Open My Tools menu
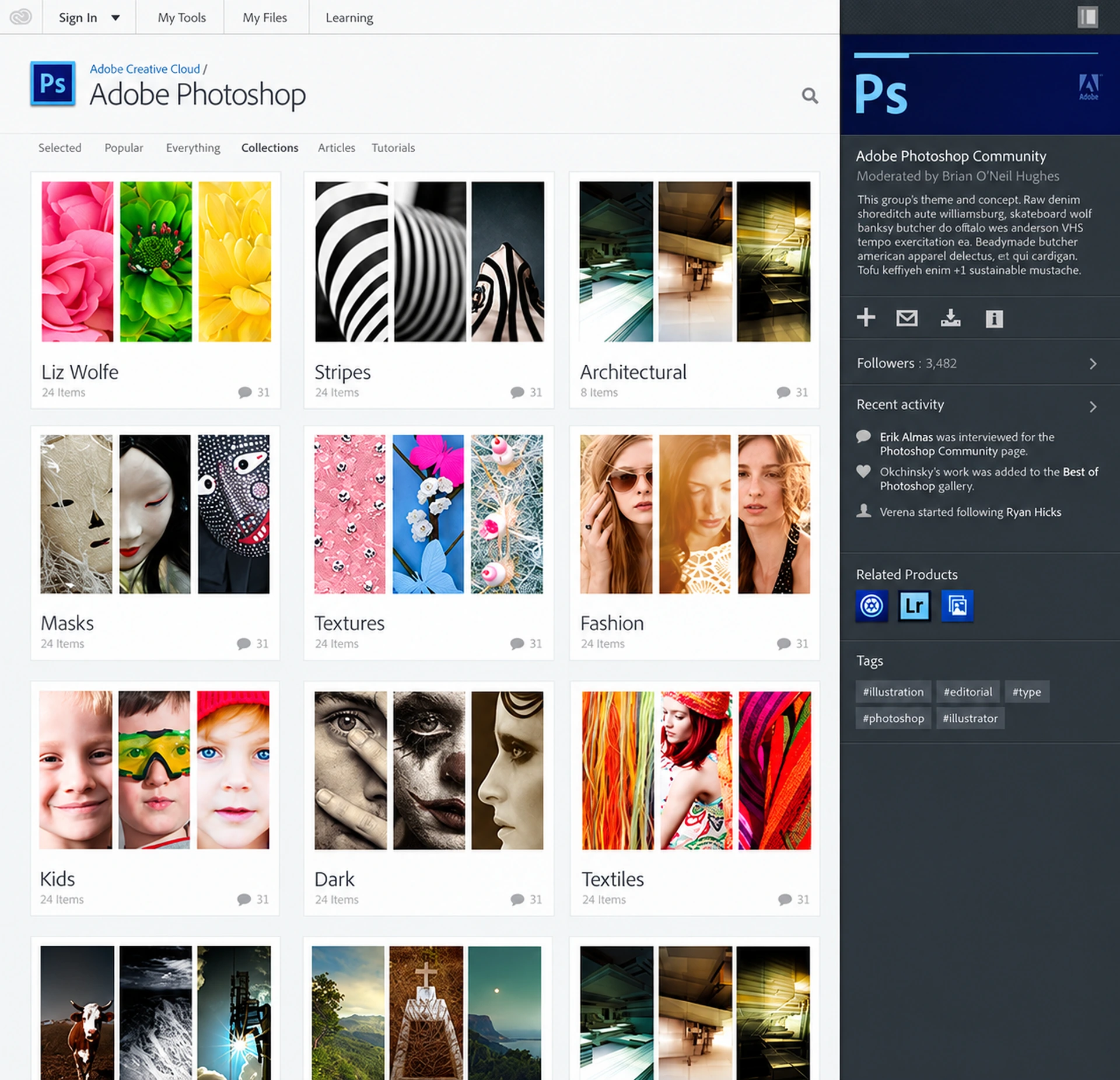 pos(181,18)
